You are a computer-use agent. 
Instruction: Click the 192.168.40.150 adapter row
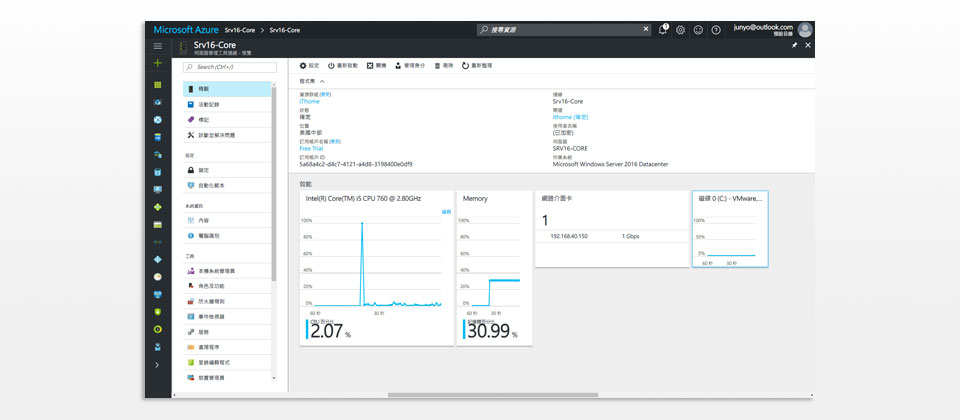pos(612,236)
